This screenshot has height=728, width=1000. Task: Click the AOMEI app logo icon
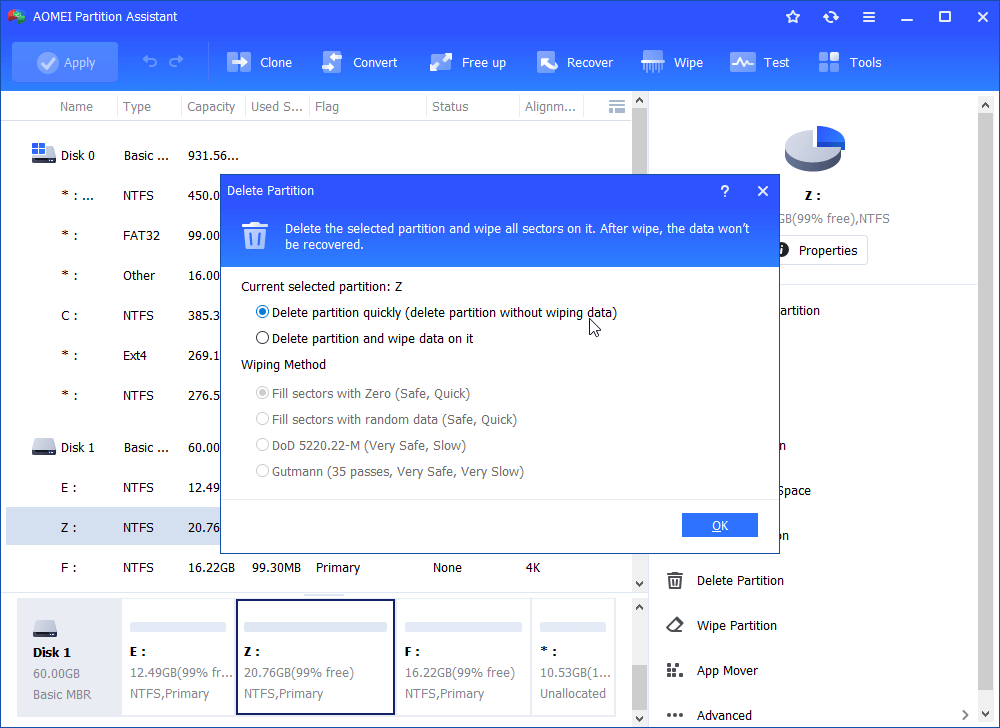coord(17,17)
